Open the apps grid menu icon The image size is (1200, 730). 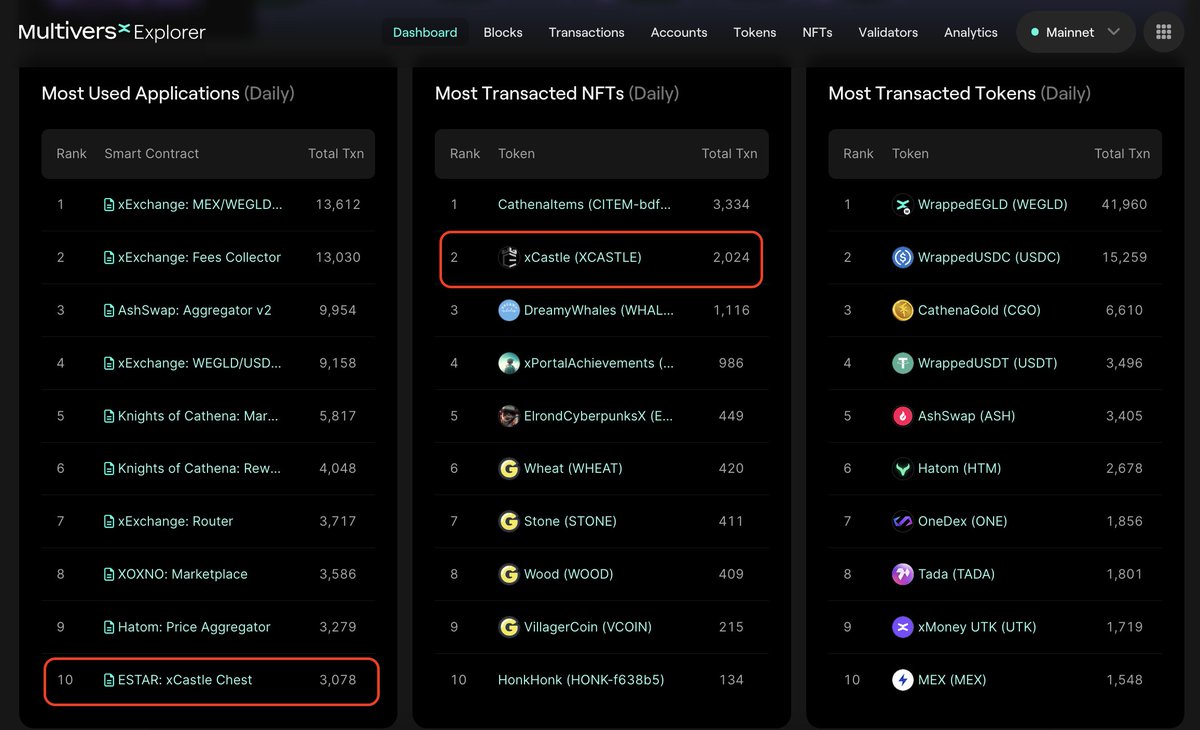(1163, 32)
